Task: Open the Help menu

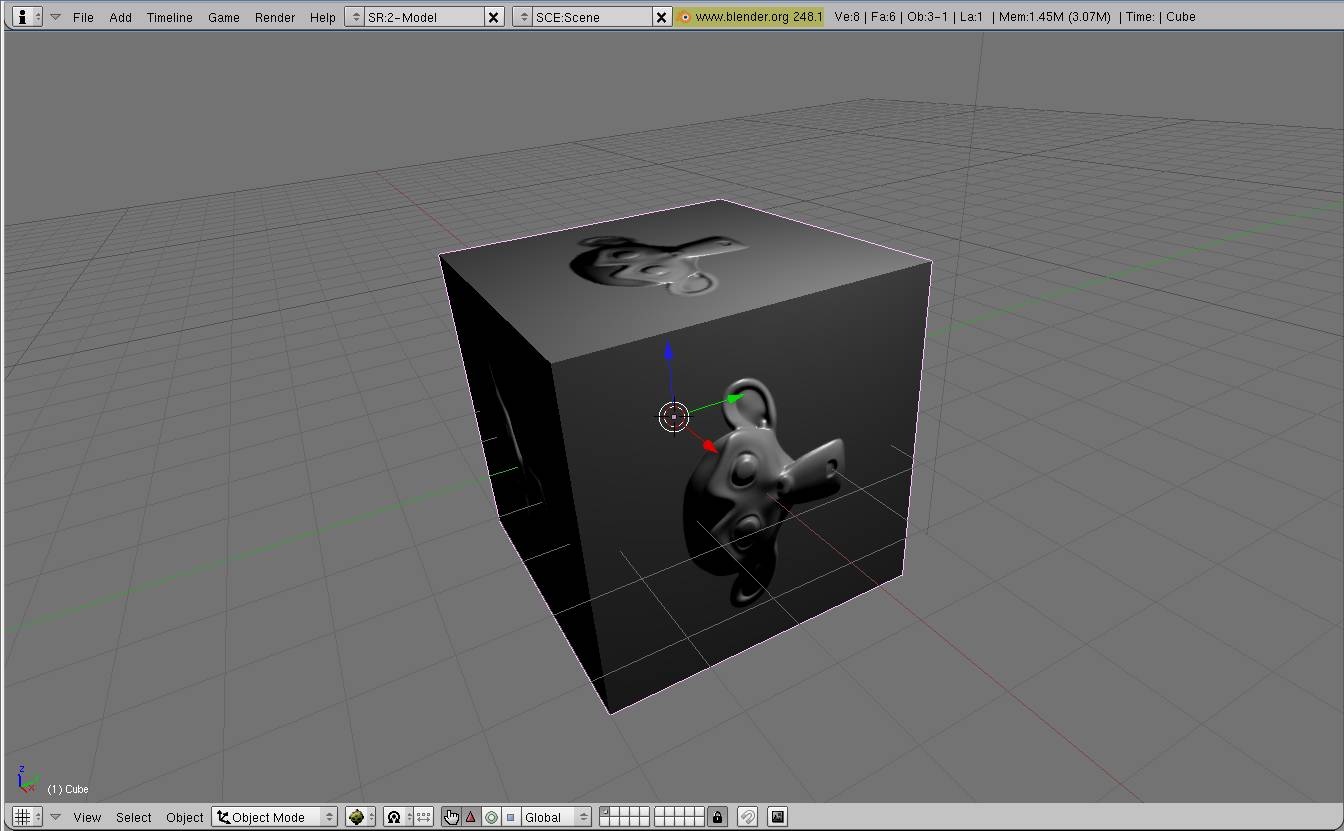Action: 322,17
